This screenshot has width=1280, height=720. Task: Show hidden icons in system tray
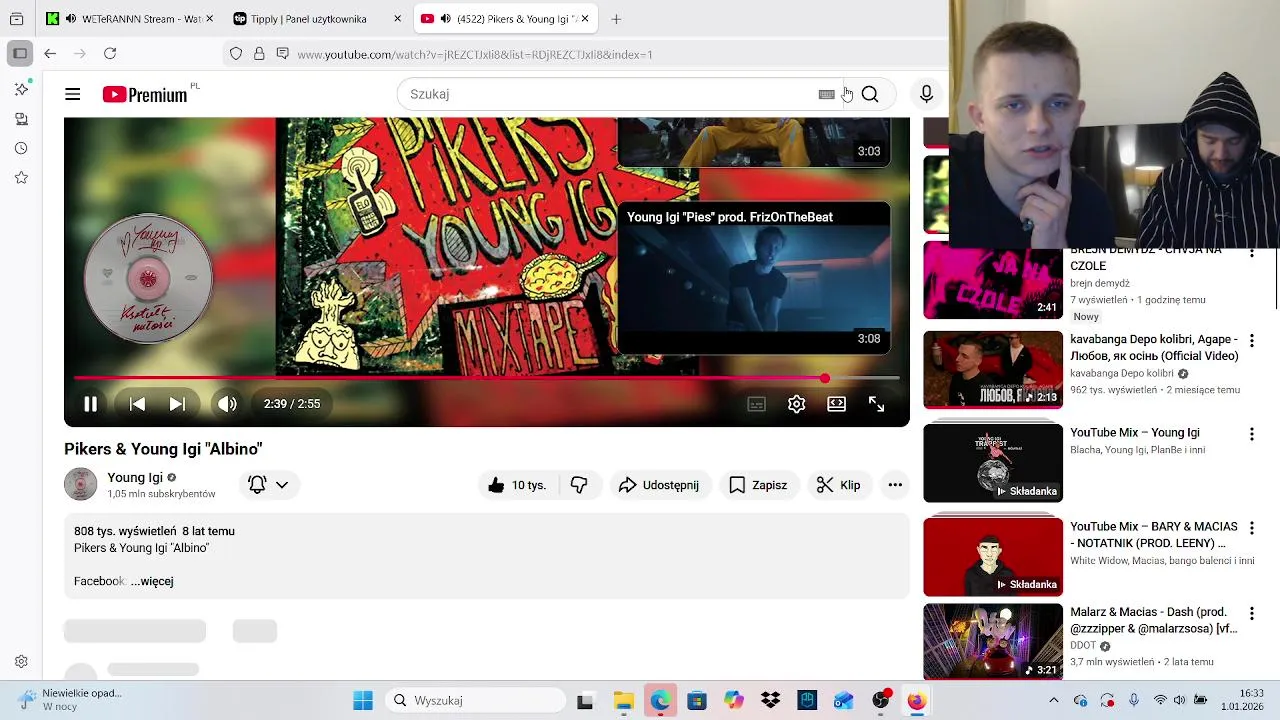1053,701
